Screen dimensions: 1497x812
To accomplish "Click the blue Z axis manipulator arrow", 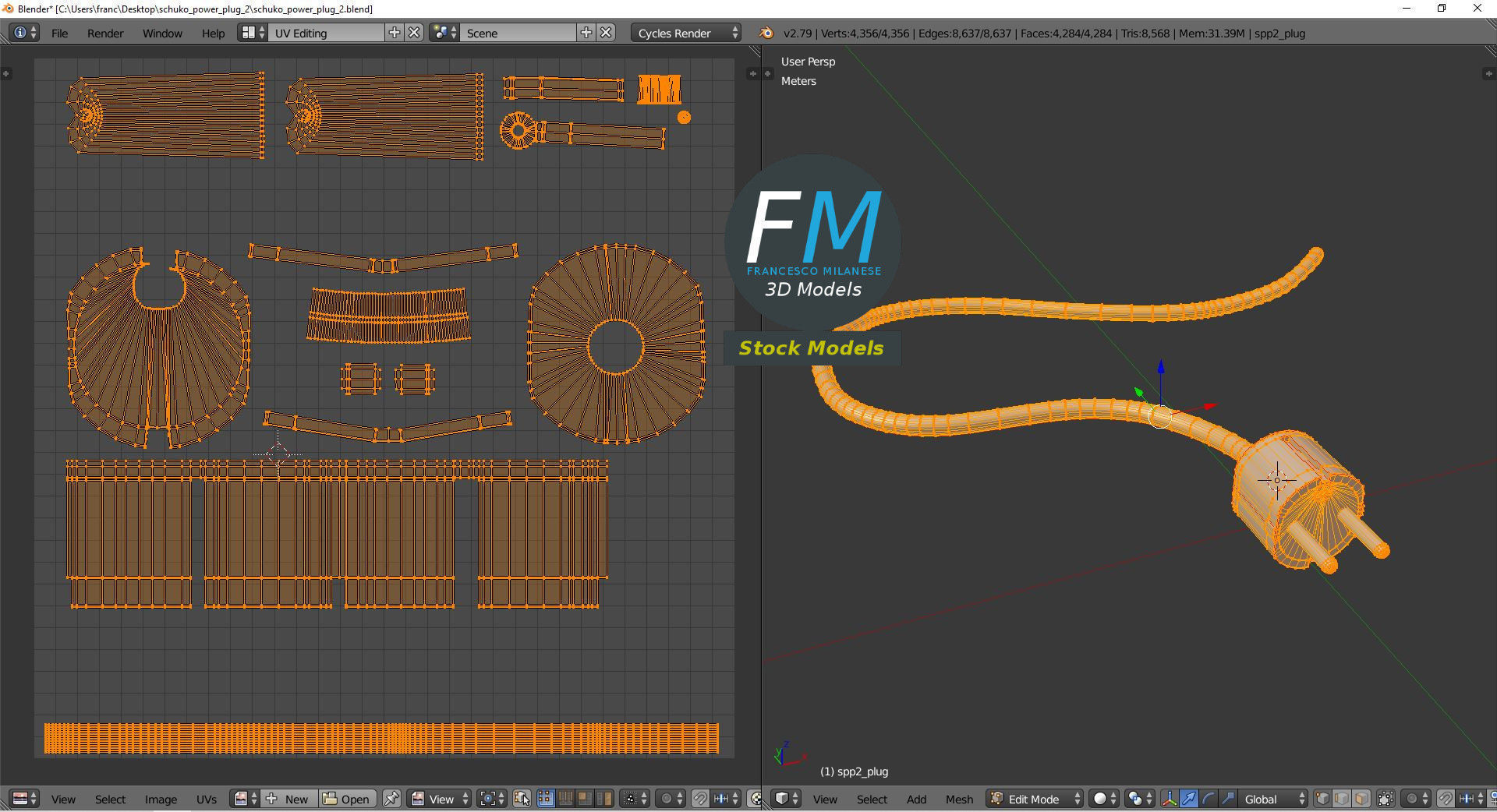I will (x=1161, y=367).
